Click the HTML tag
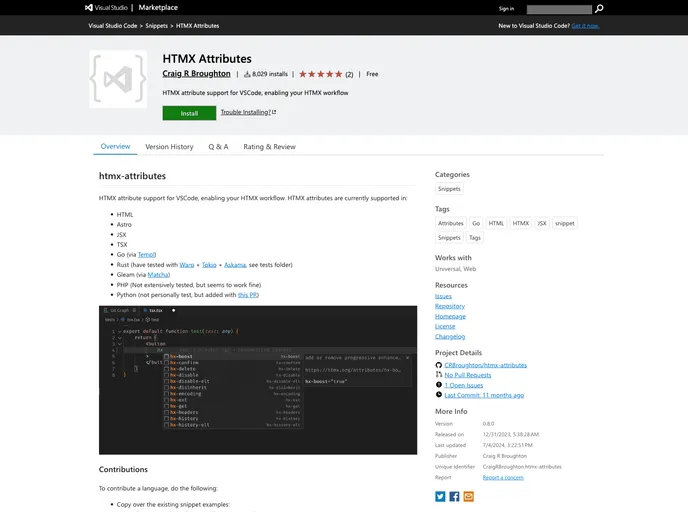The width and height of the screenshot is (688, 512). (496, 223)
